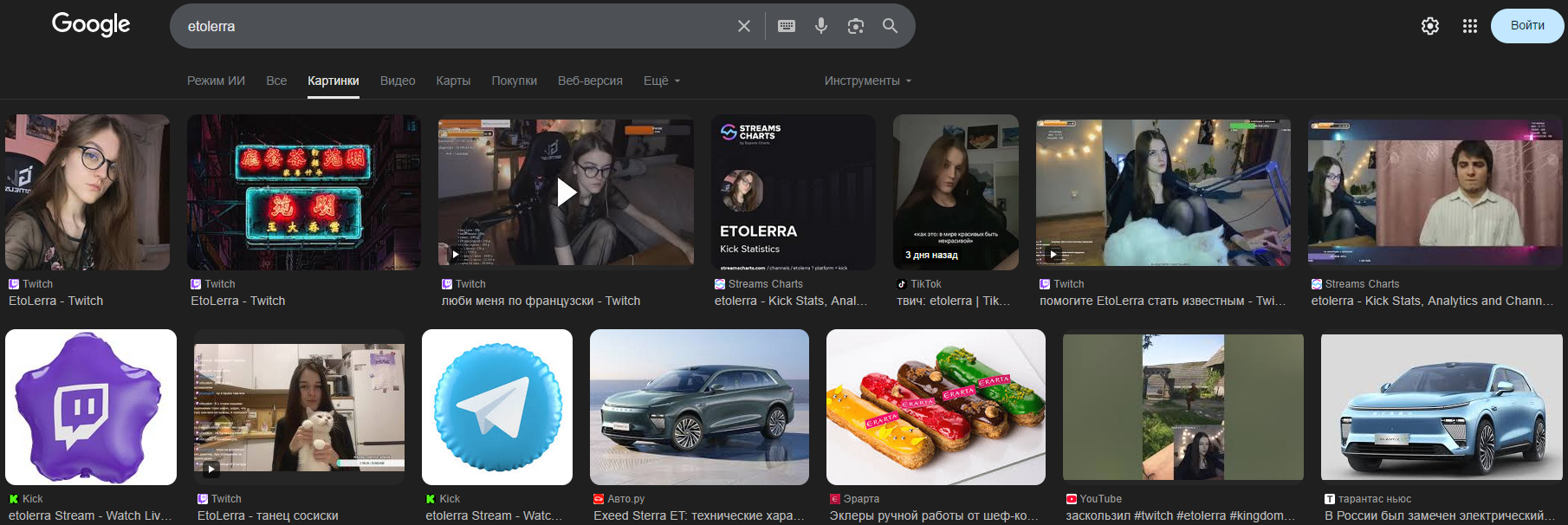
Task: Open В России был замечен электрический link
Action: 1440,515
